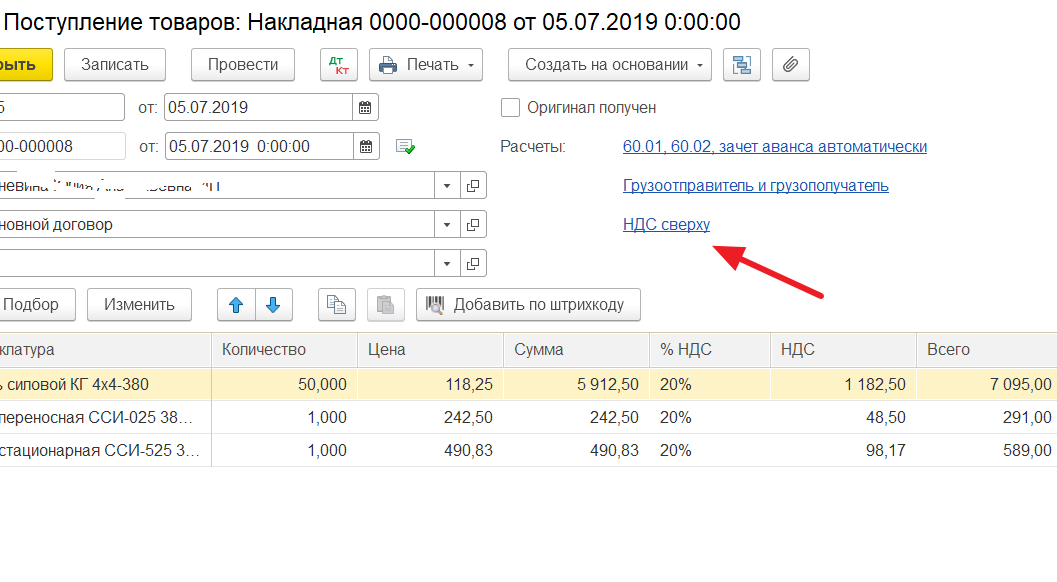Click Добавить по штрихкоду button
This screenshot has height=582, width=1057.
528,305
